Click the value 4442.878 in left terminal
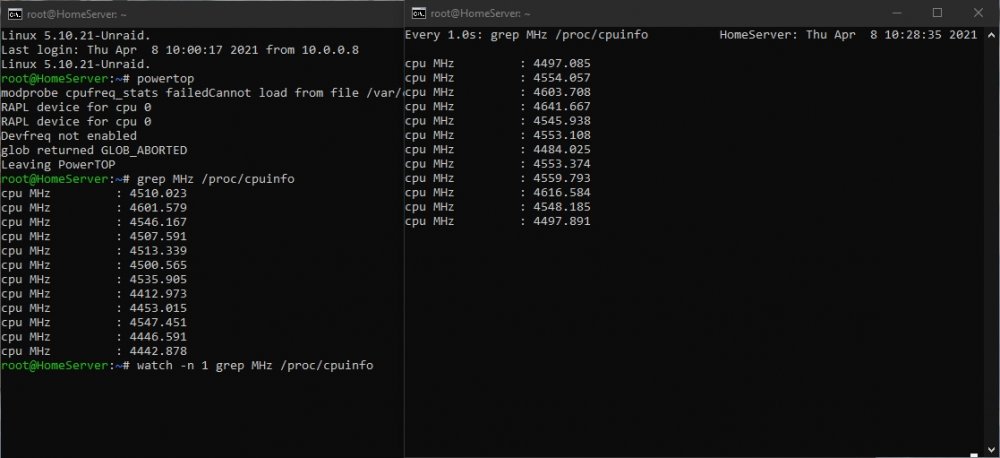This screenshot has height=458, width=1000. point(158,351)
